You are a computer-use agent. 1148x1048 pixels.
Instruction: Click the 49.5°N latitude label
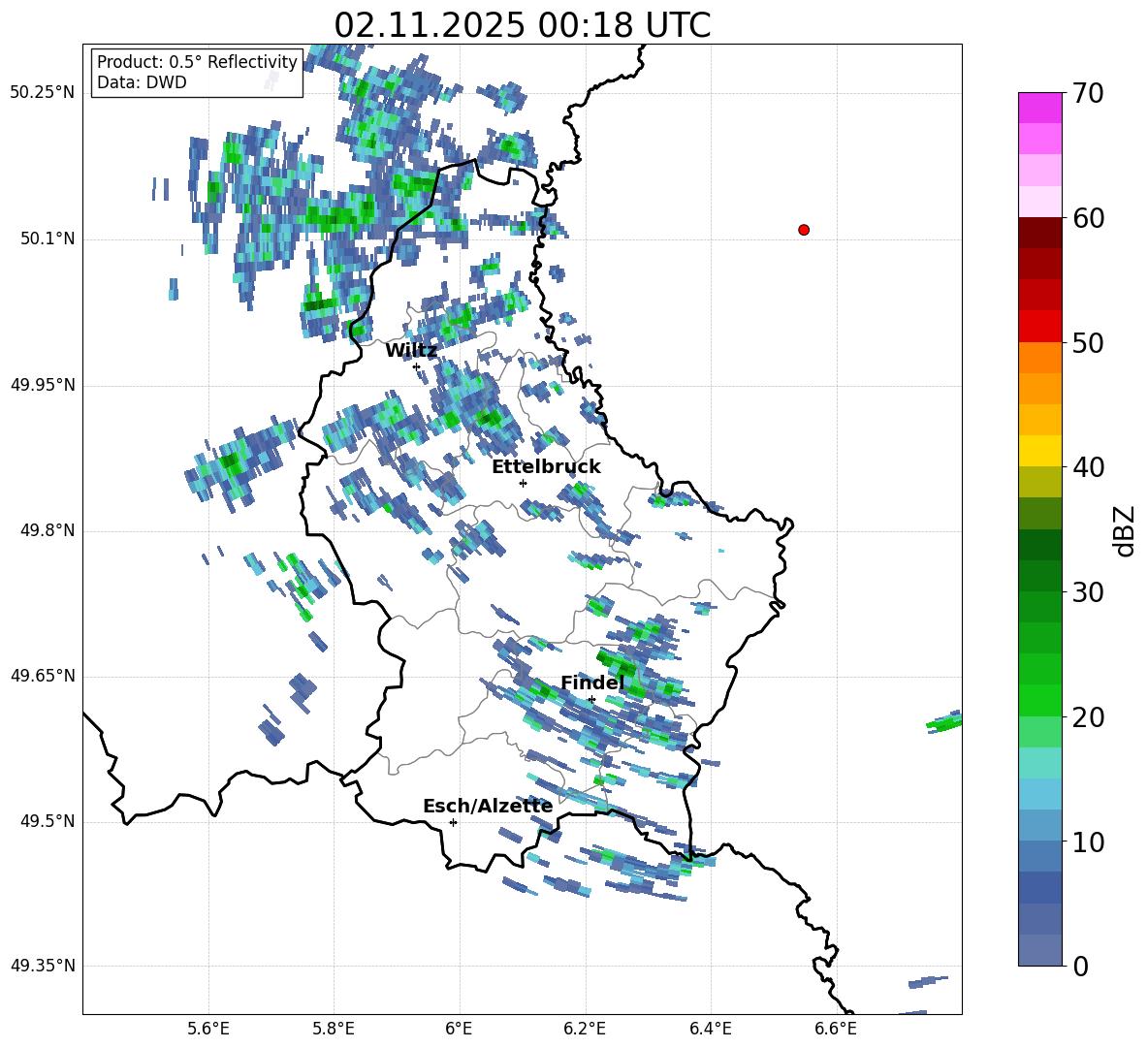tap(48, 821)
